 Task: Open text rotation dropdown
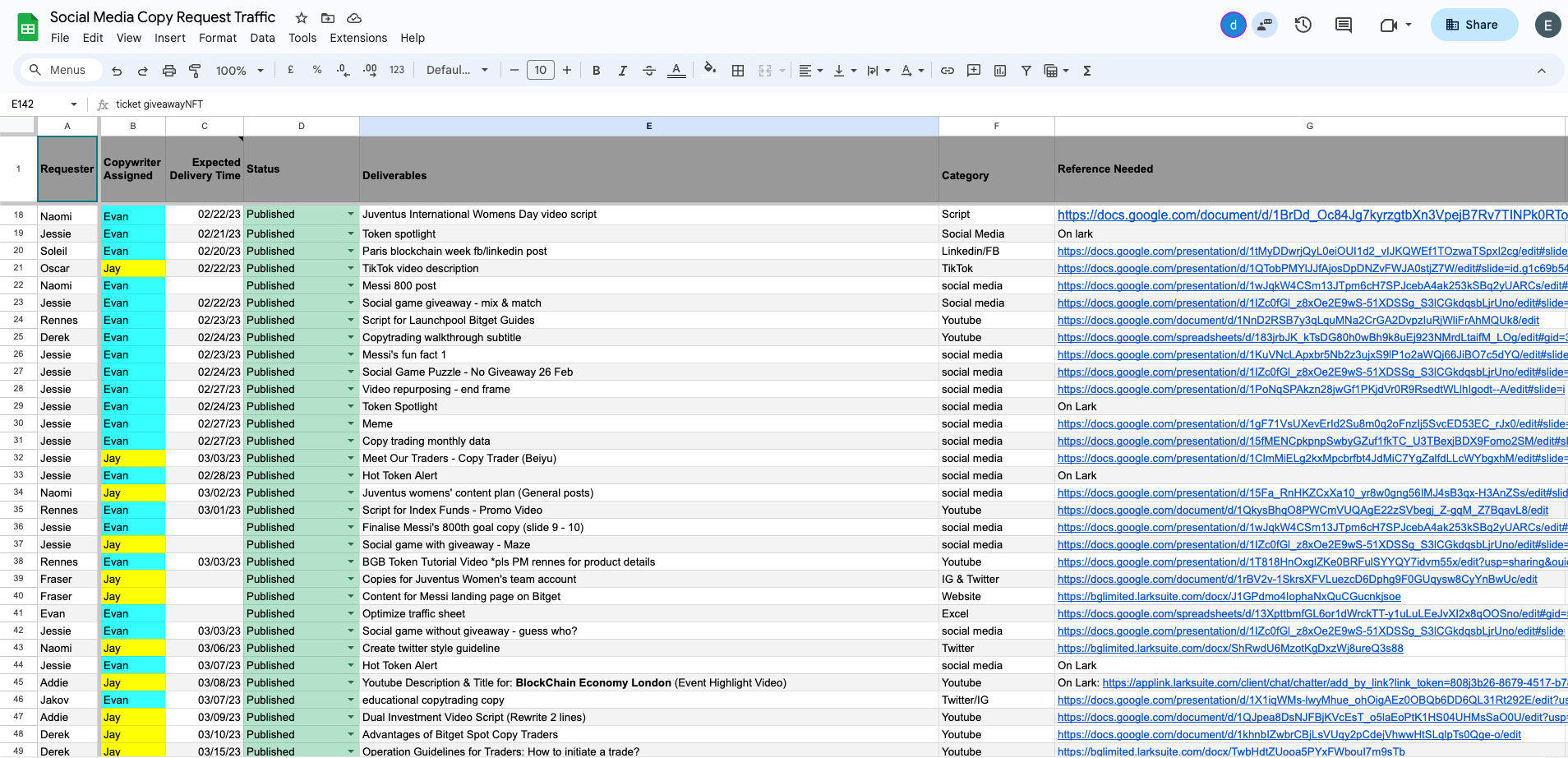912,71
